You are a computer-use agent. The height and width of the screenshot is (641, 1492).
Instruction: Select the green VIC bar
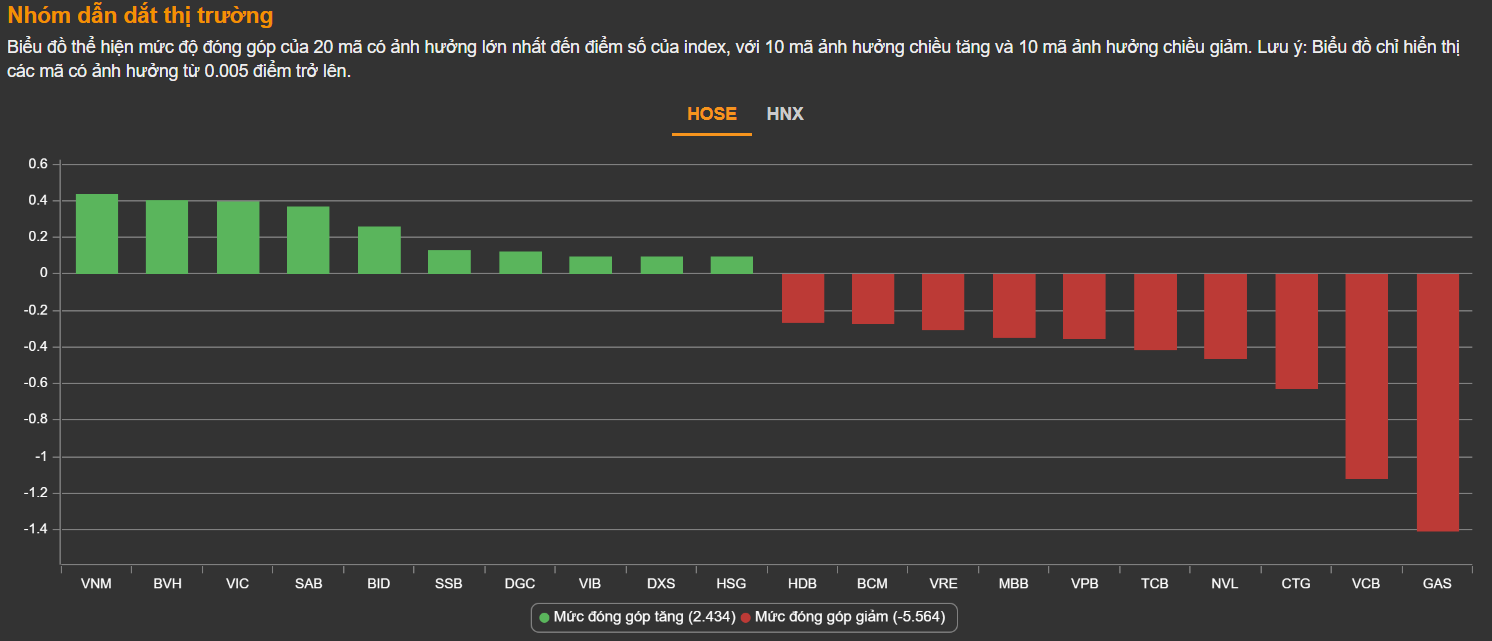238,238
